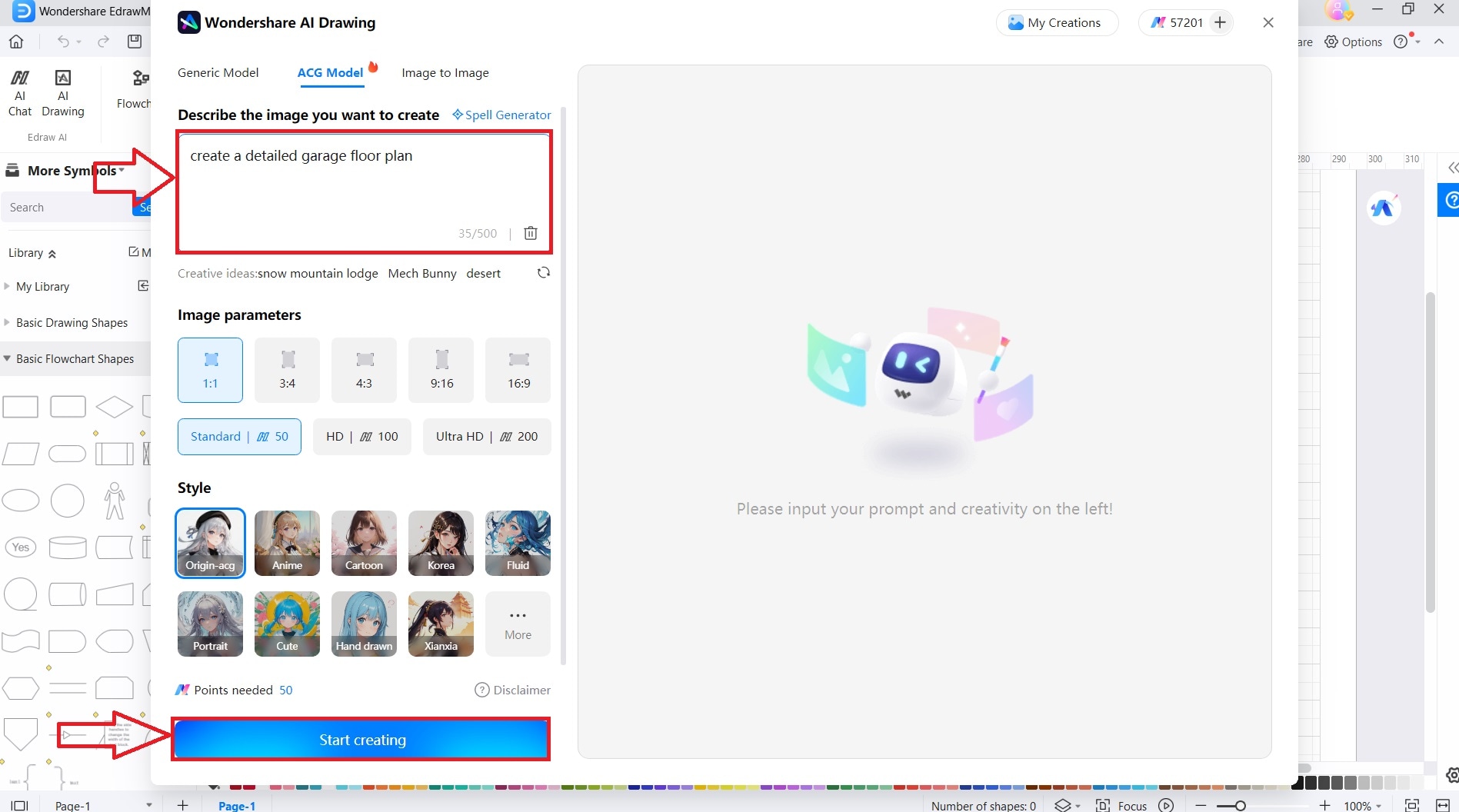Click the Flowchart ribbon icon
Screen dimensions: 1459x812
click(134, 89)
